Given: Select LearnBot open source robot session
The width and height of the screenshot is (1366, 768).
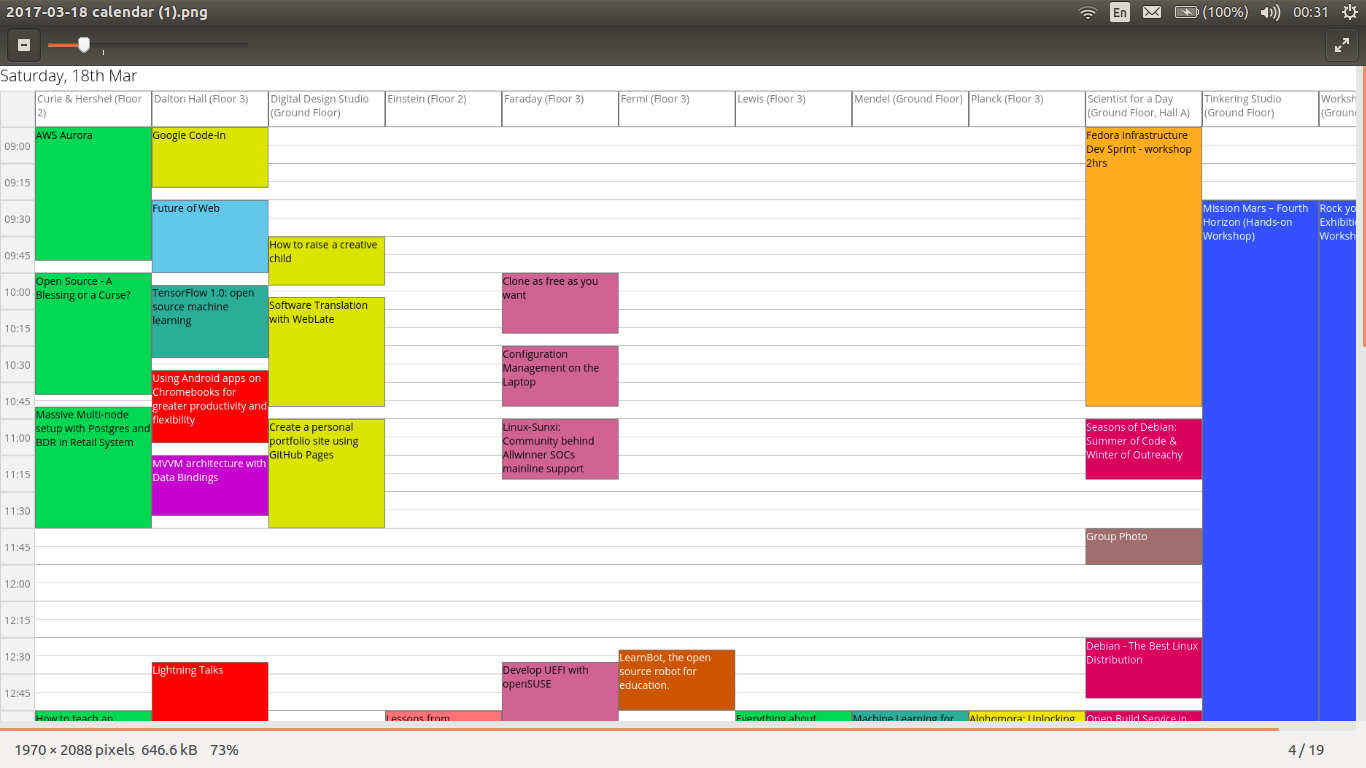Looking at the screenshot, I should [x=677, y=680].
